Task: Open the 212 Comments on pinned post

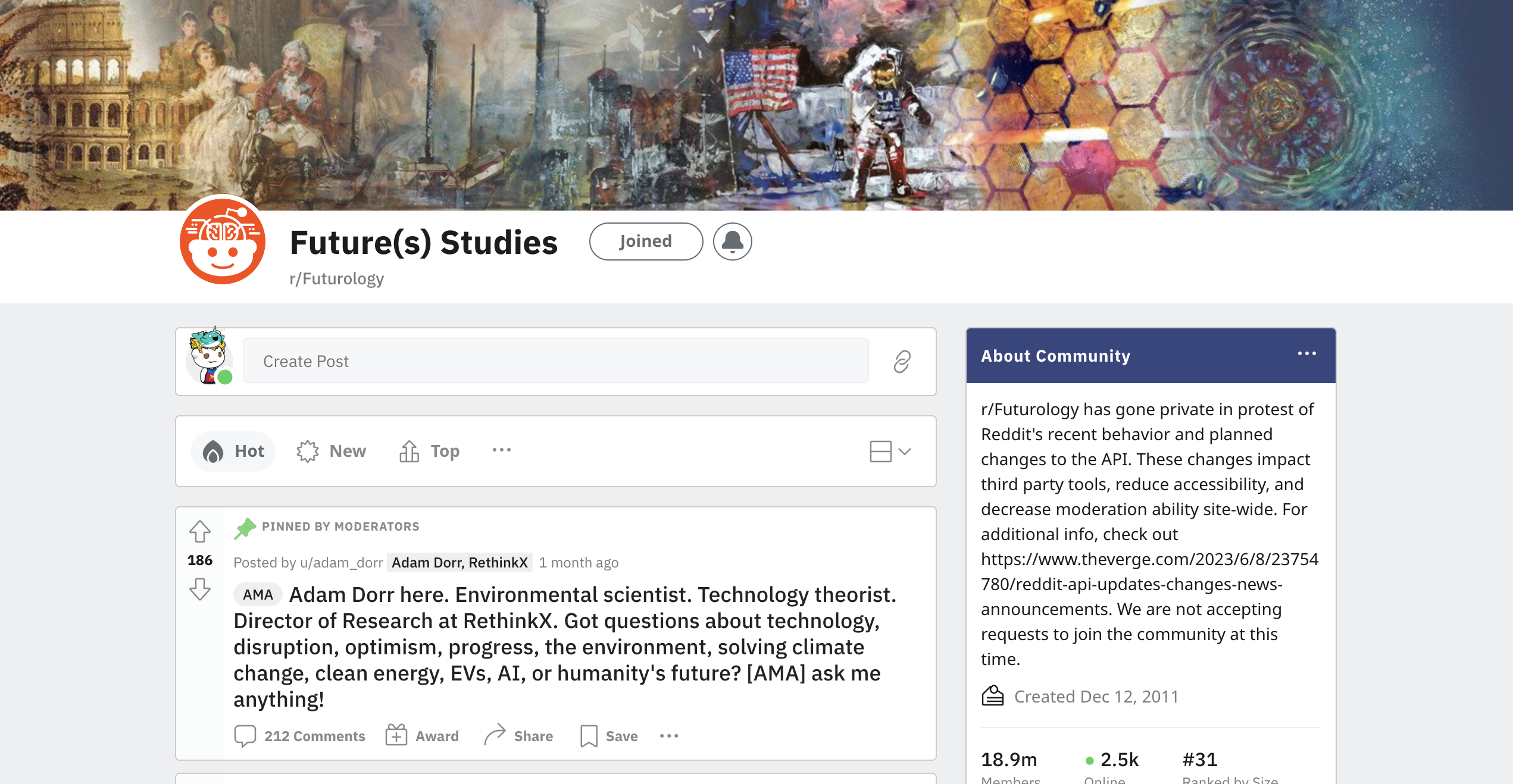Action: [x=299, y=736]
